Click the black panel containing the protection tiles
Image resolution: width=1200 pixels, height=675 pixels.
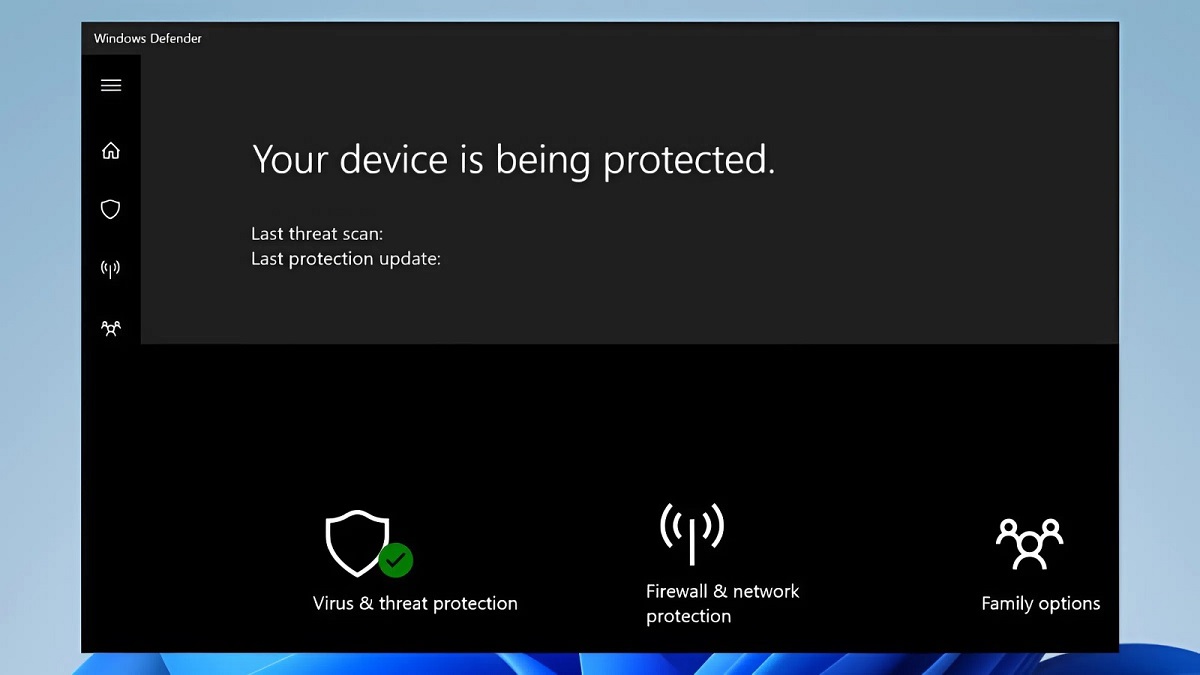[x=600, y=420]
